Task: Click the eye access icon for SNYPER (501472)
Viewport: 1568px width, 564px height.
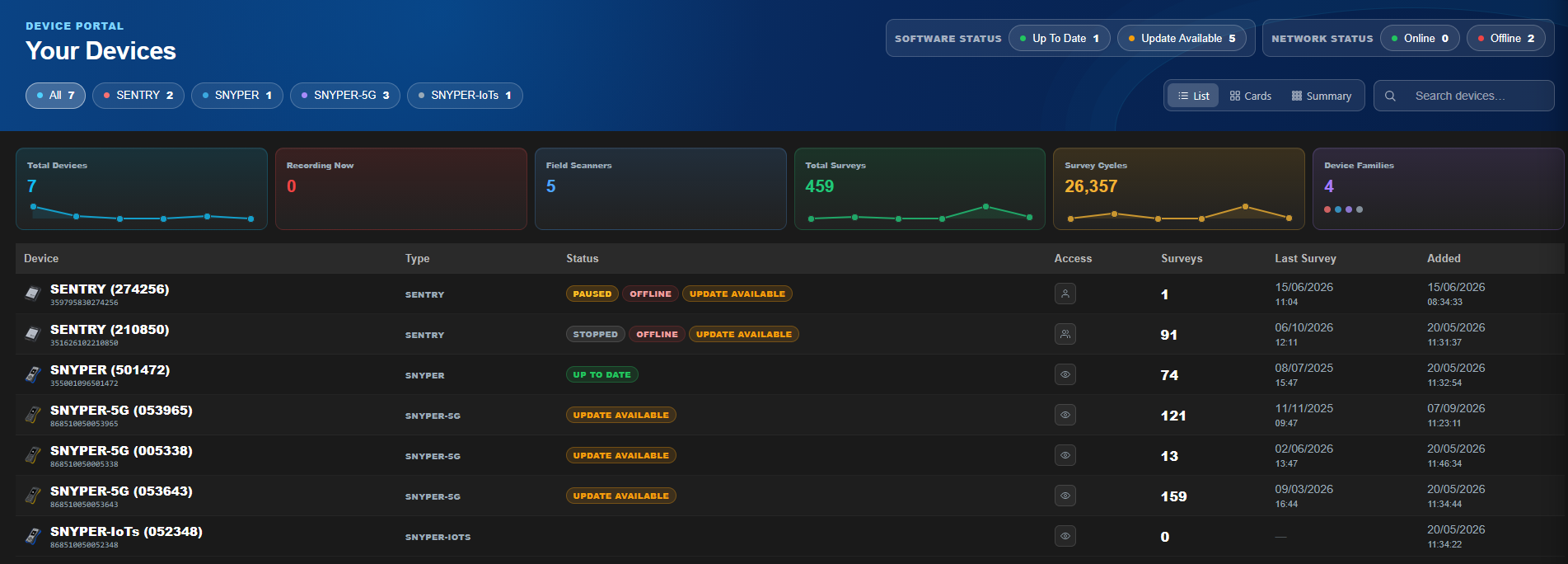Action: click(1065, 374)
